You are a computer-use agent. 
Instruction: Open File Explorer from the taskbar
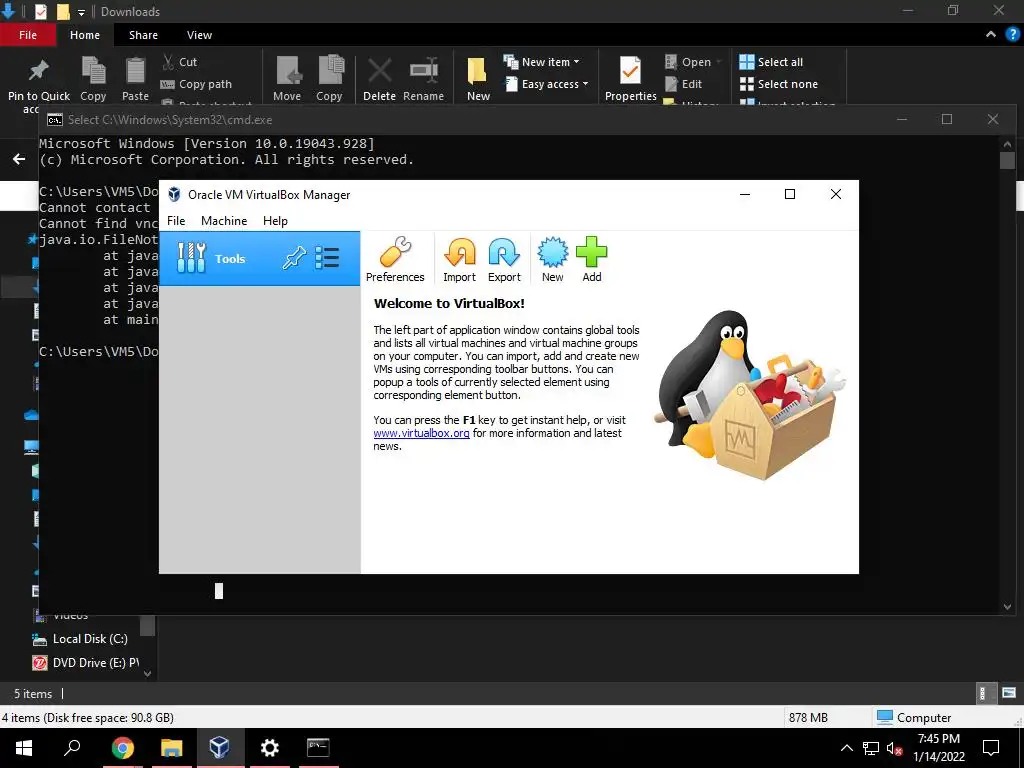171,747
